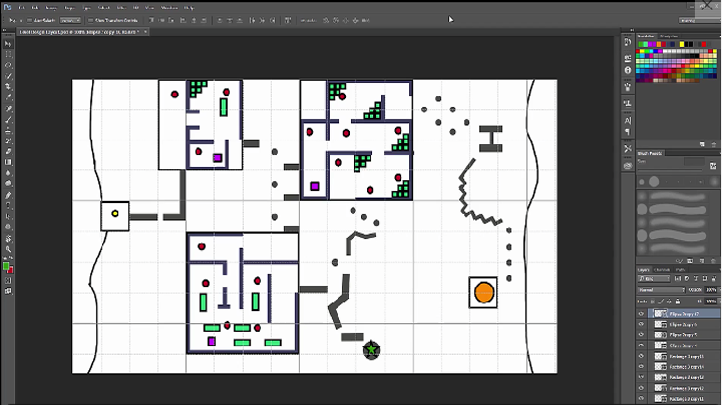Image resolution: width=722 pixels, height=405 pixels.
Task: Select the Lasso tool
Action: click(8, 65)
